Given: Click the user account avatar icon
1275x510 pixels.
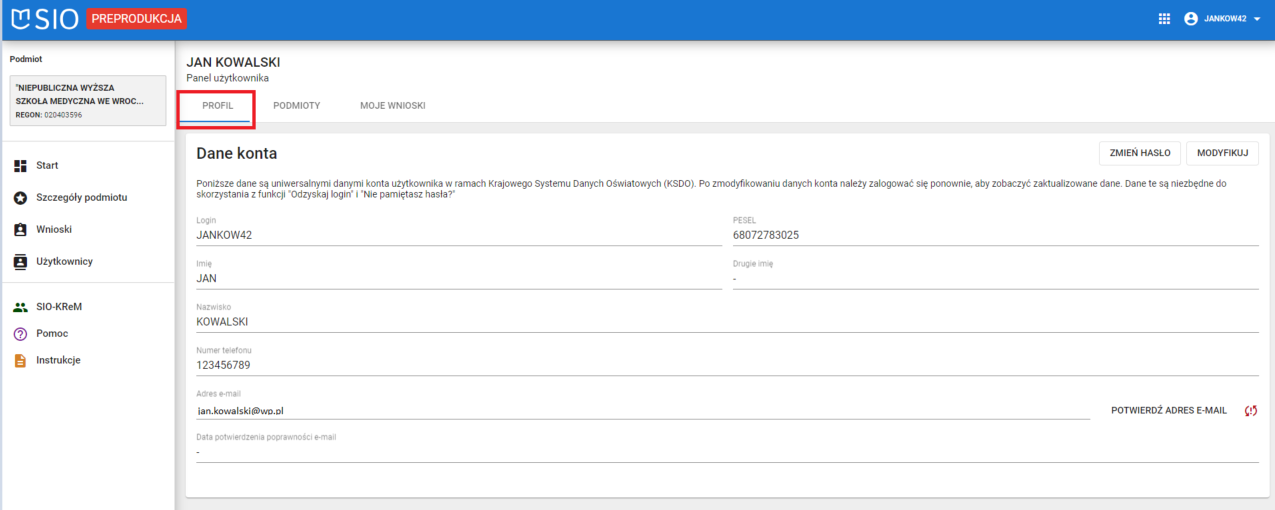Looking at the screenshot, I should (x=1191, y=19).
